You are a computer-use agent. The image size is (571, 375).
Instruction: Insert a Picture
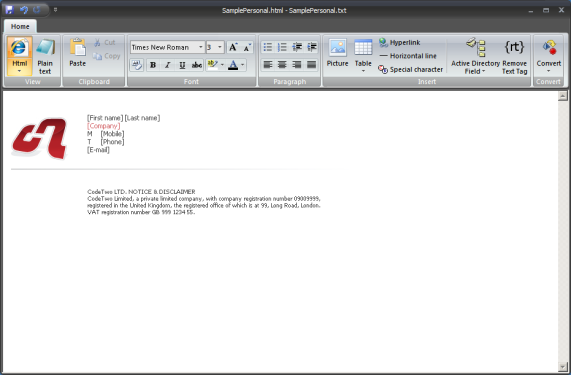338,53
